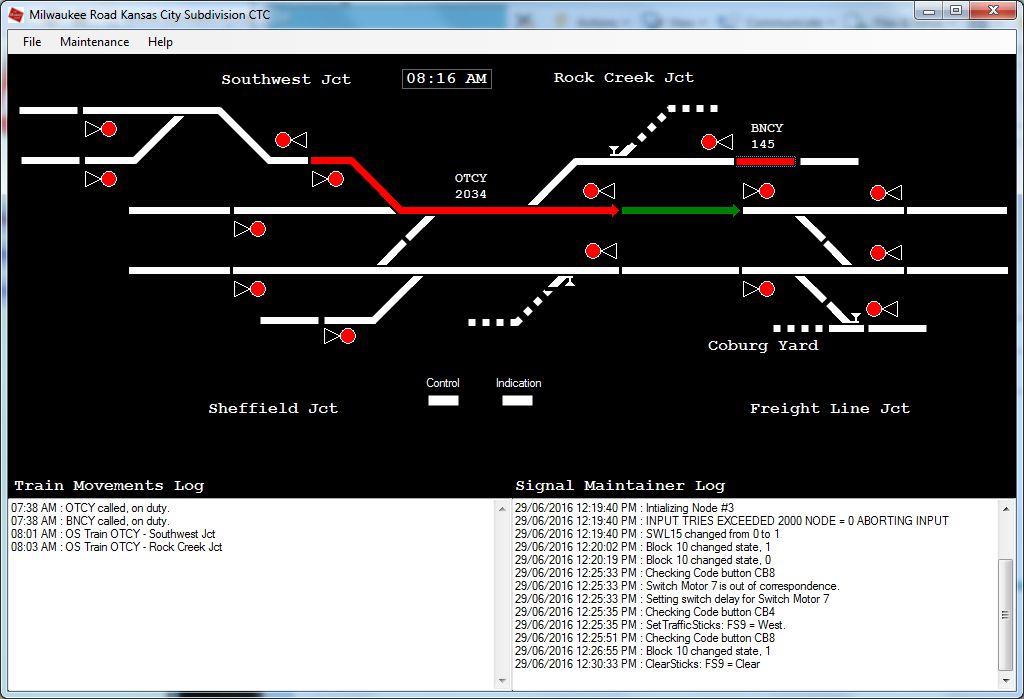Screen dimensions: 1024x699
Task: Click Train Movements Log scrollbar down arrow
Action: (502, 681)
